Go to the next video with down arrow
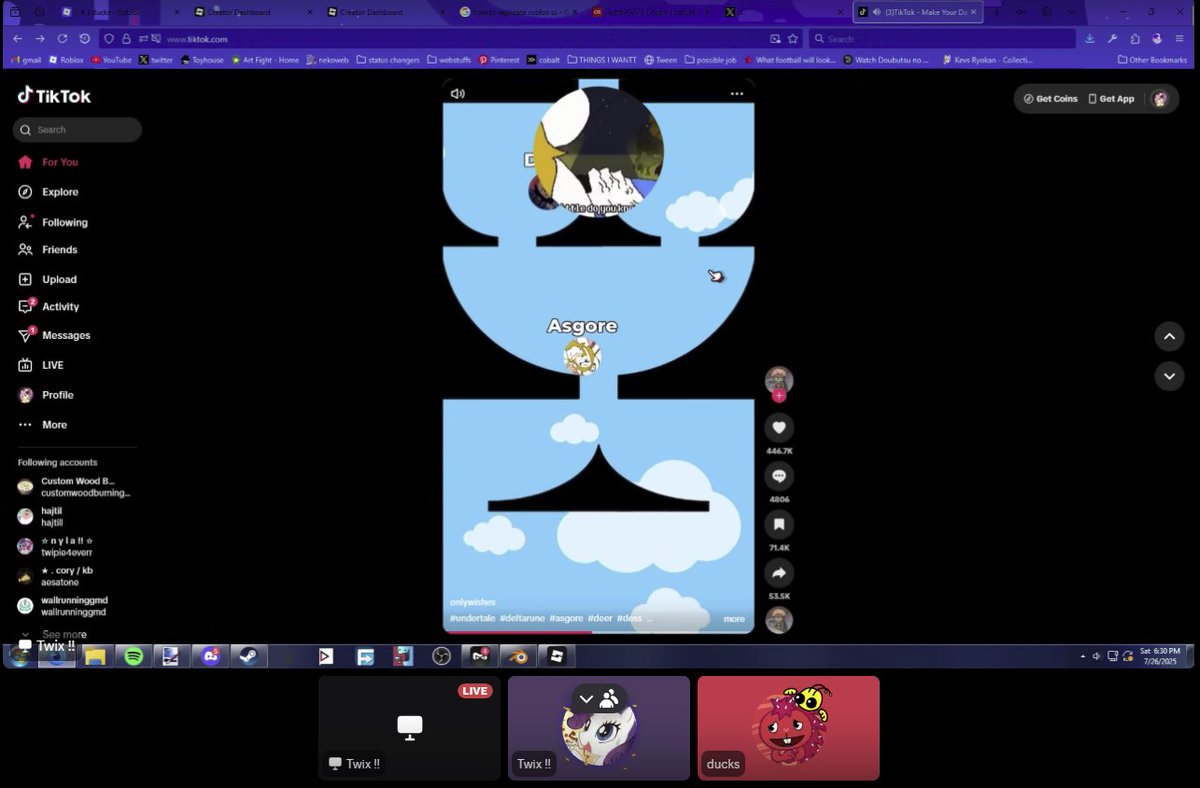 (1169, 376)
